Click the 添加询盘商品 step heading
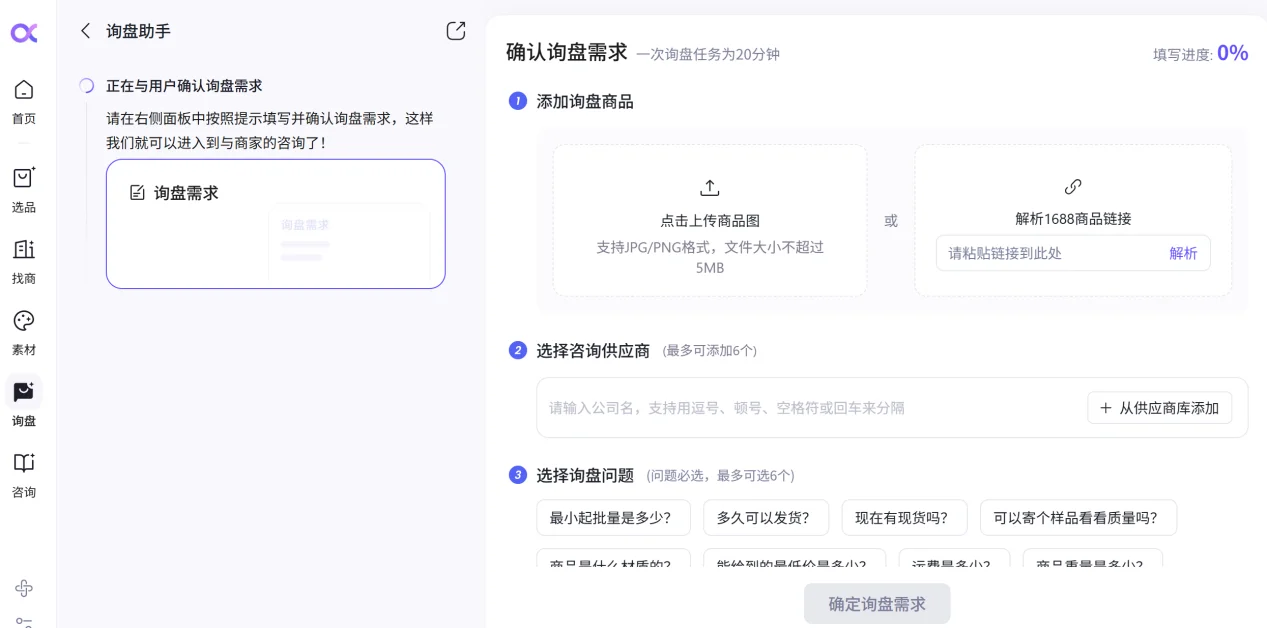This screenshot has width=1267, height=628. pos(585,101)
